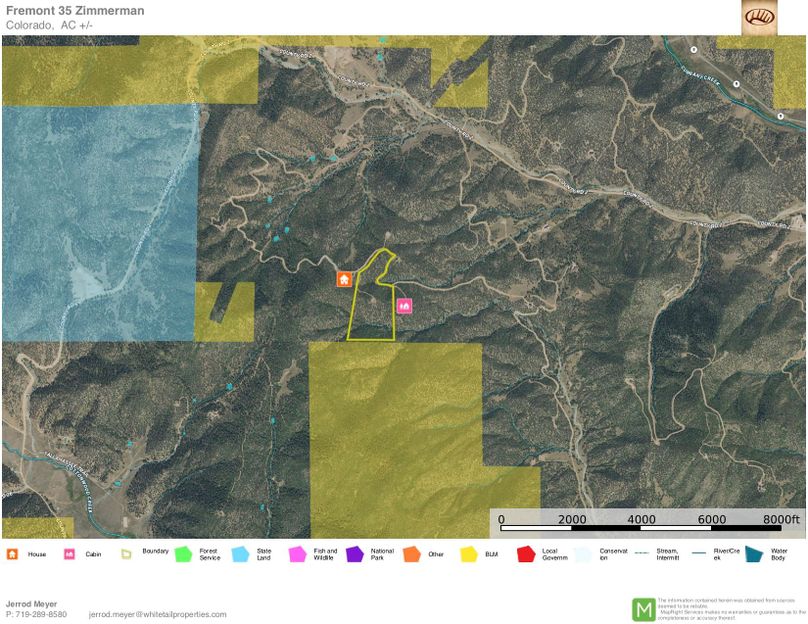Click the agent phone number 719-289-8580
This screenshot has width=808, height=624.
[41, 614]
